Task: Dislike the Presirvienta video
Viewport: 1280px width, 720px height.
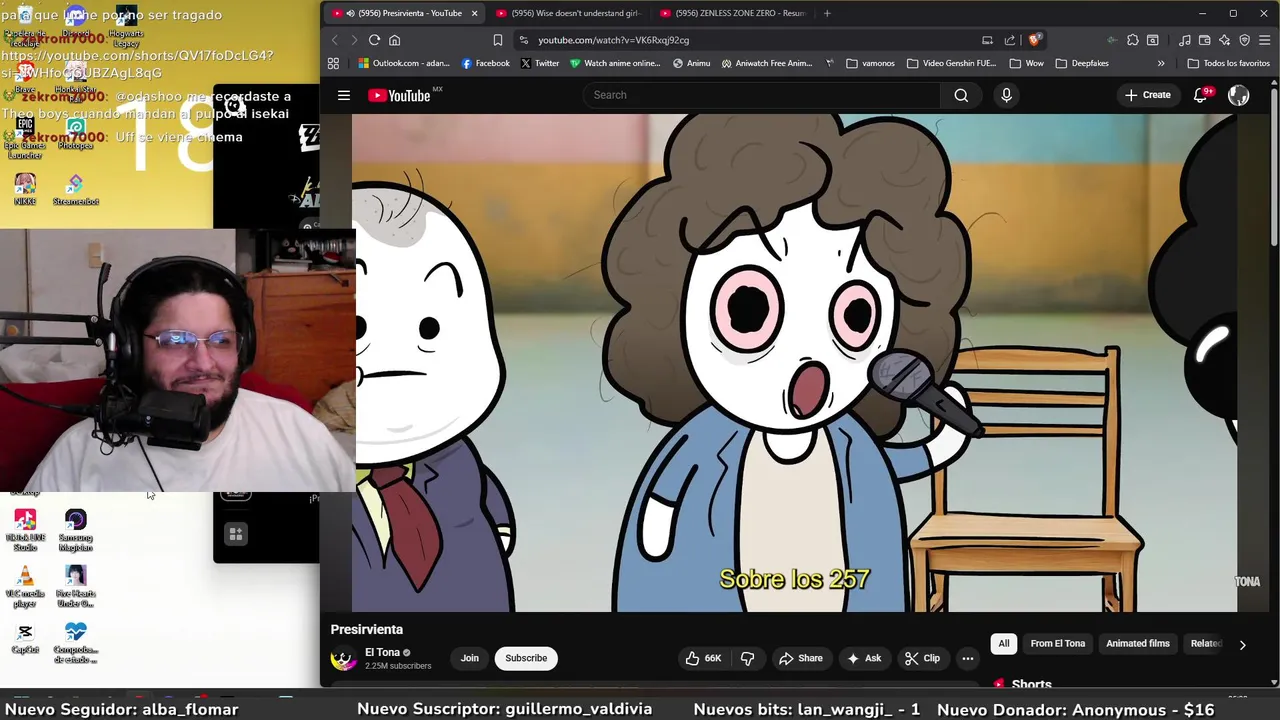Action: pyautogui.click(x=747, y=658)
